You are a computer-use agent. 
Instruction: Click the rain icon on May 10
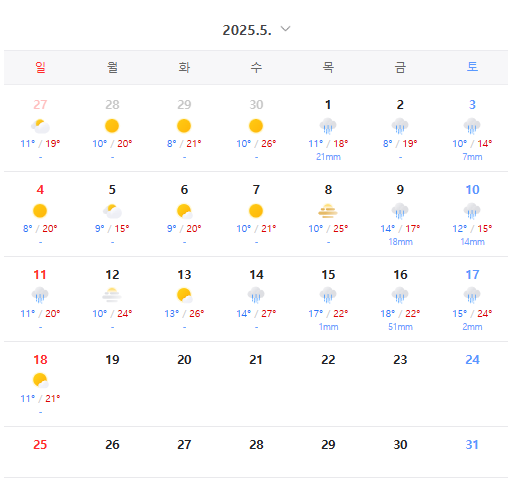coord(472,211)
